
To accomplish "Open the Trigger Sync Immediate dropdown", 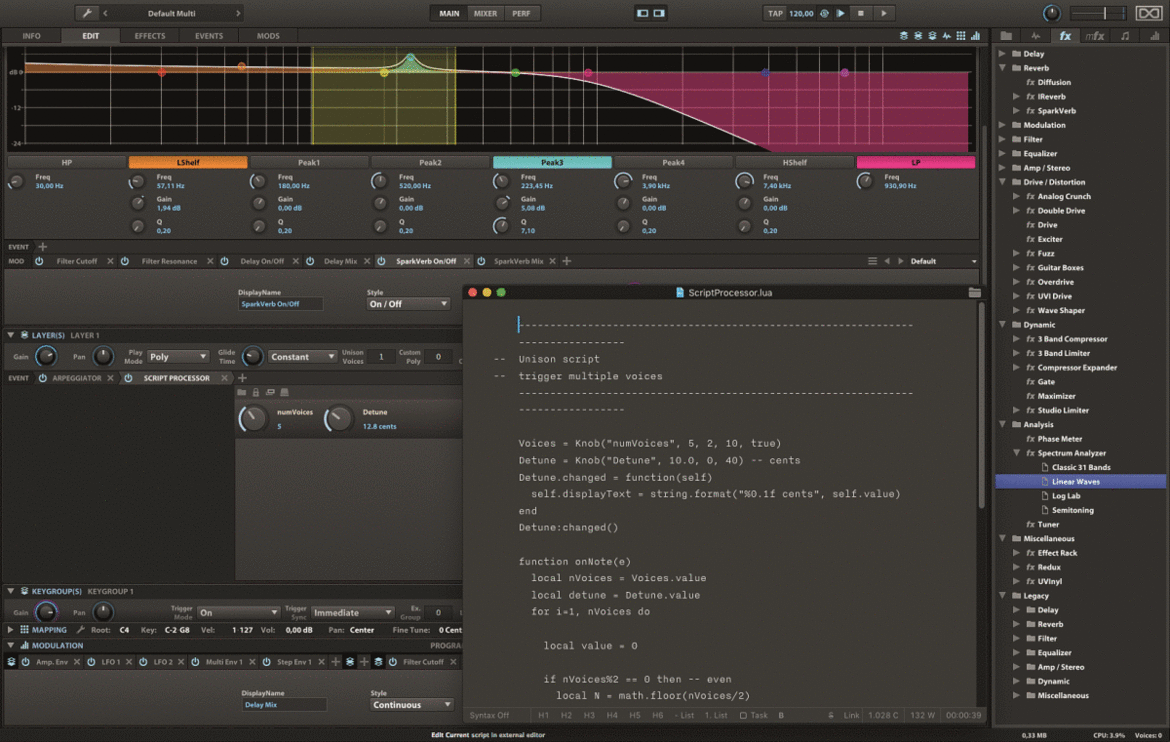I will (352, 612).
